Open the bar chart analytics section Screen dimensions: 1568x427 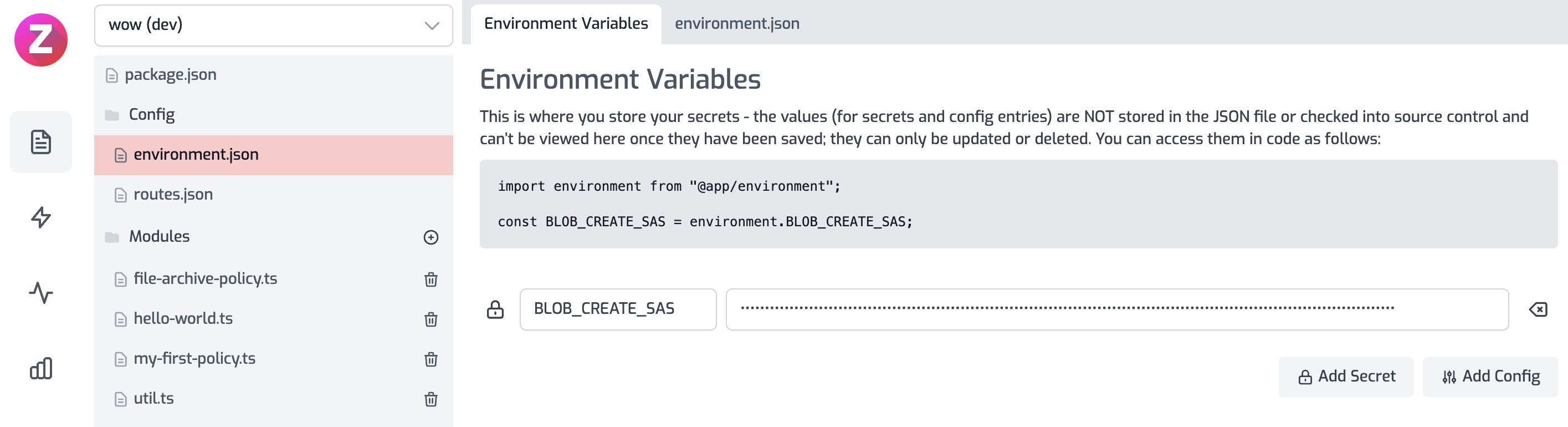click(41, 369)
